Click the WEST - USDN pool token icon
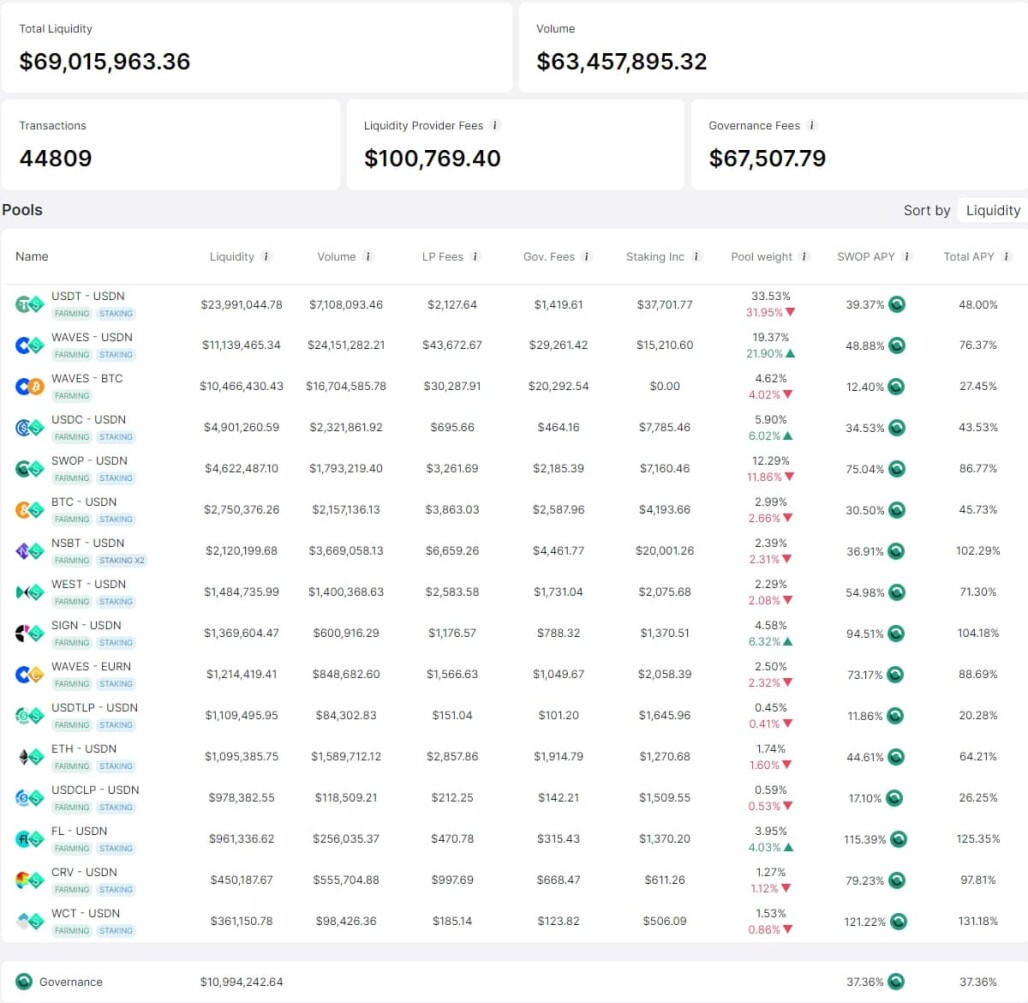This screenshot has height=1003, width=1028. point(30,592)
